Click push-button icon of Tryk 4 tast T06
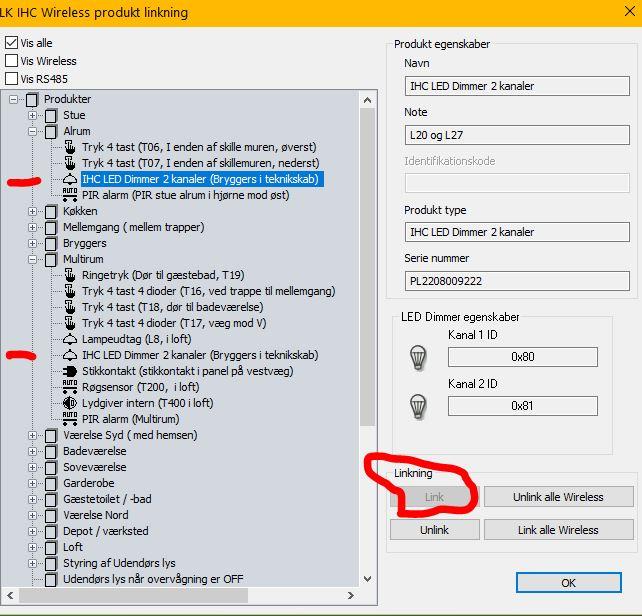This screenshot has width=642, height=616. click(x=70, y=147)
